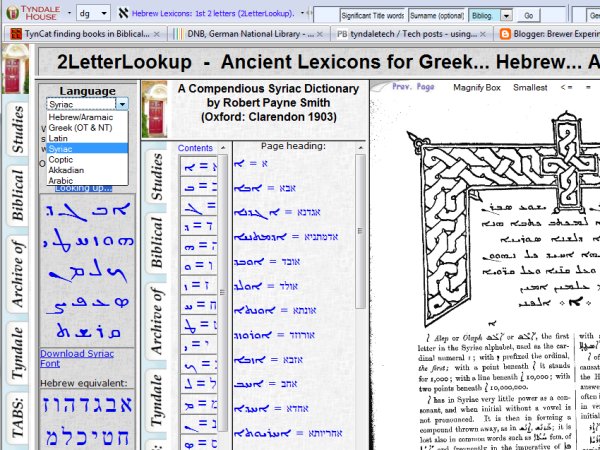Click the aleph icon before Hebrew Lexicons
600x450 pixels.
tap(123, 13)
